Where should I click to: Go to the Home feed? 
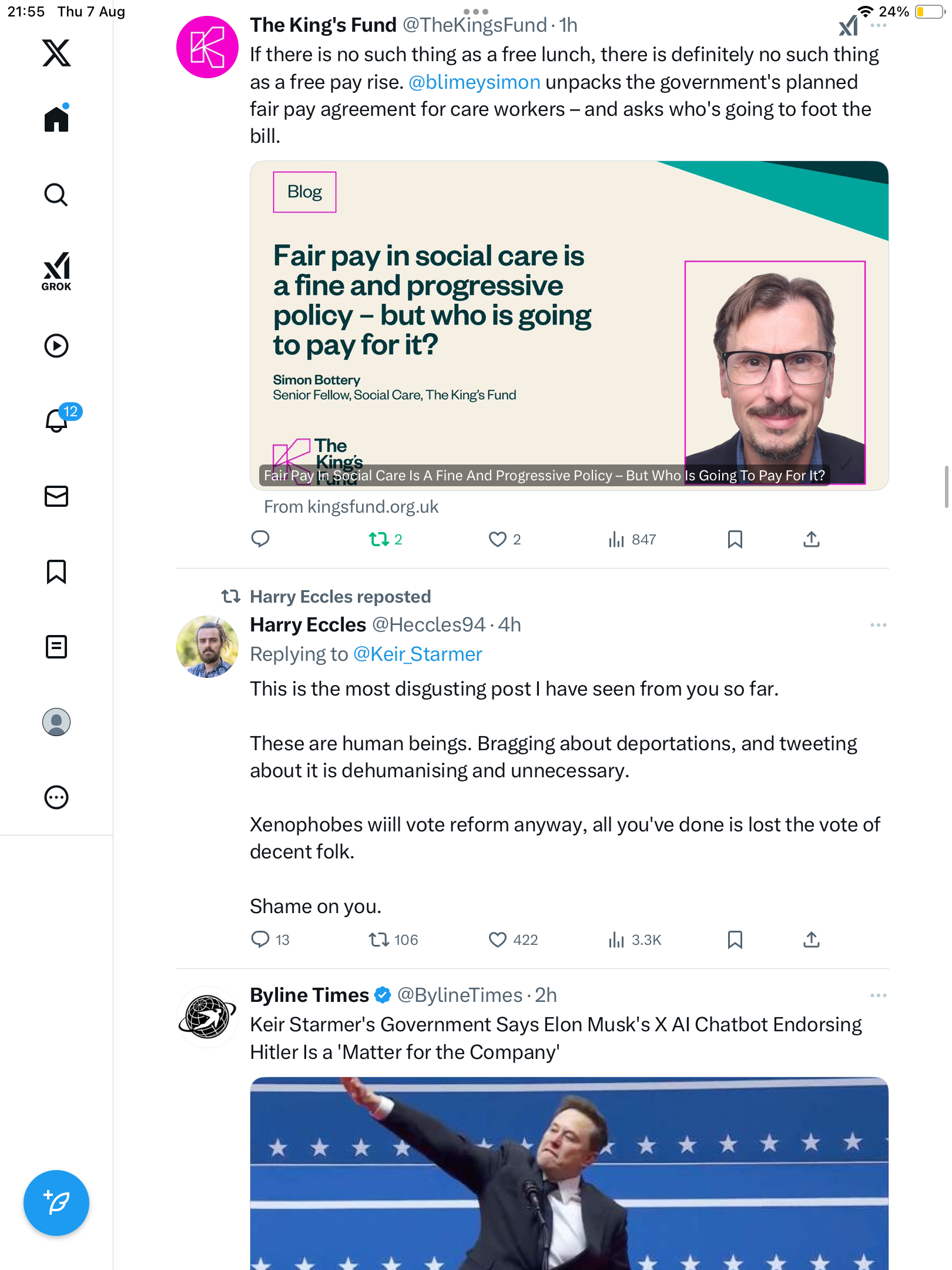click(x=56, y=119)
